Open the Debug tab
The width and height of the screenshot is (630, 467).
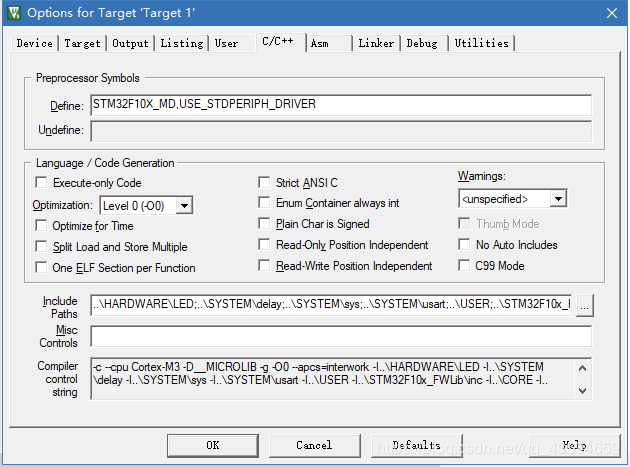422,43
